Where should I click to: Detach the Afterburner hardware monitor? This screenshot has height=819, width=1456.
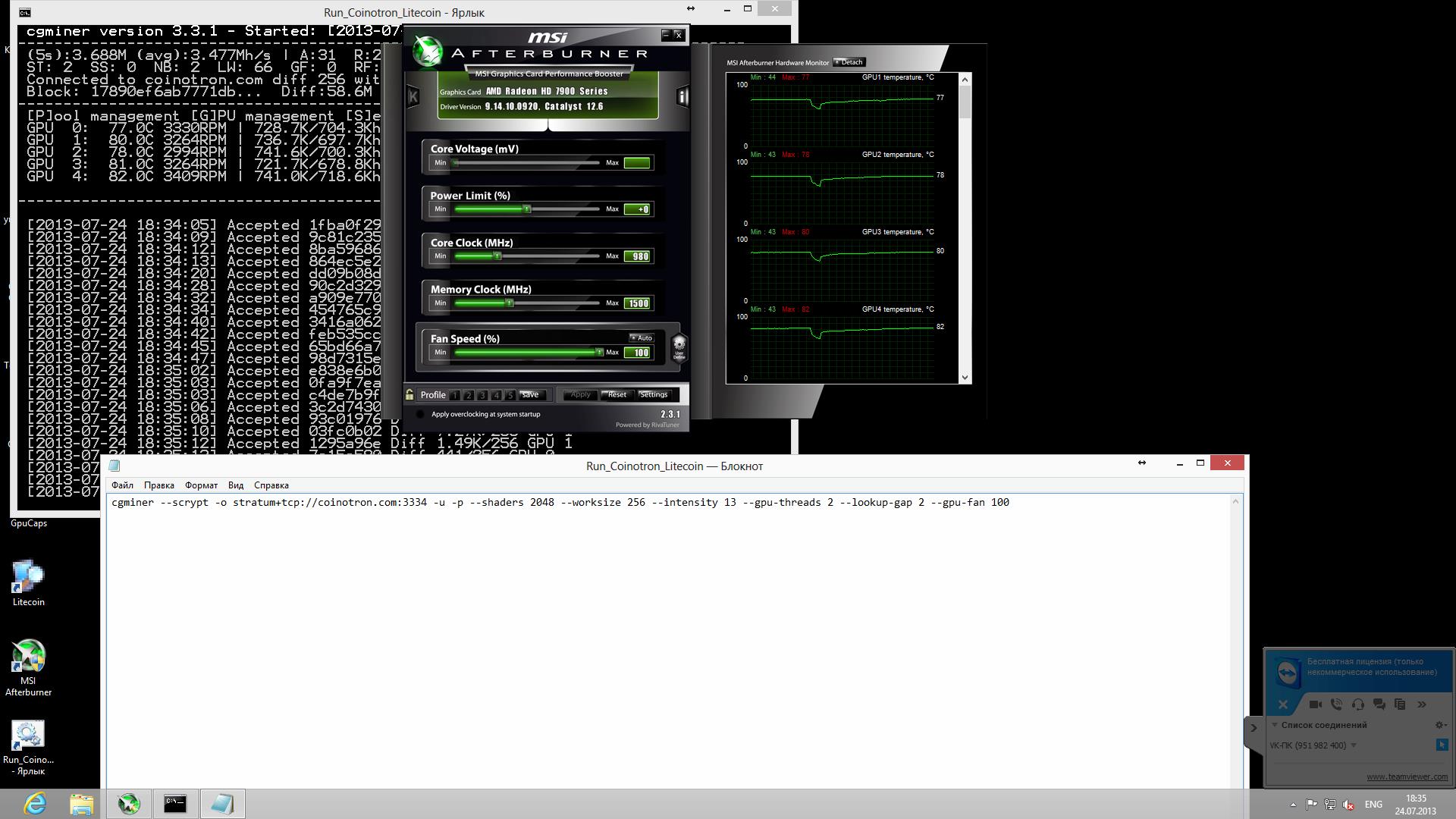pos(849,62)
